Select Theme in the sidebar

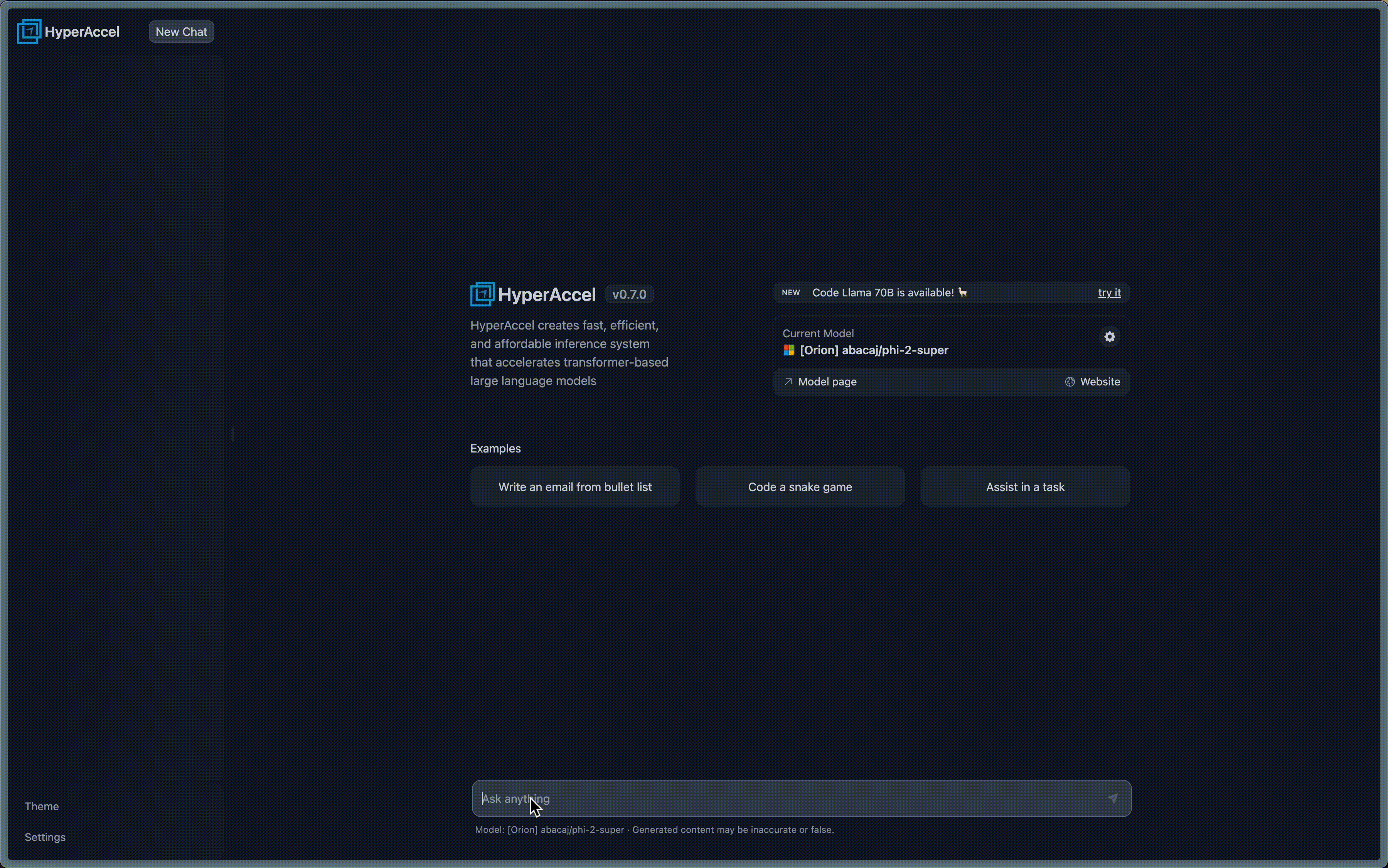(42, 806)
